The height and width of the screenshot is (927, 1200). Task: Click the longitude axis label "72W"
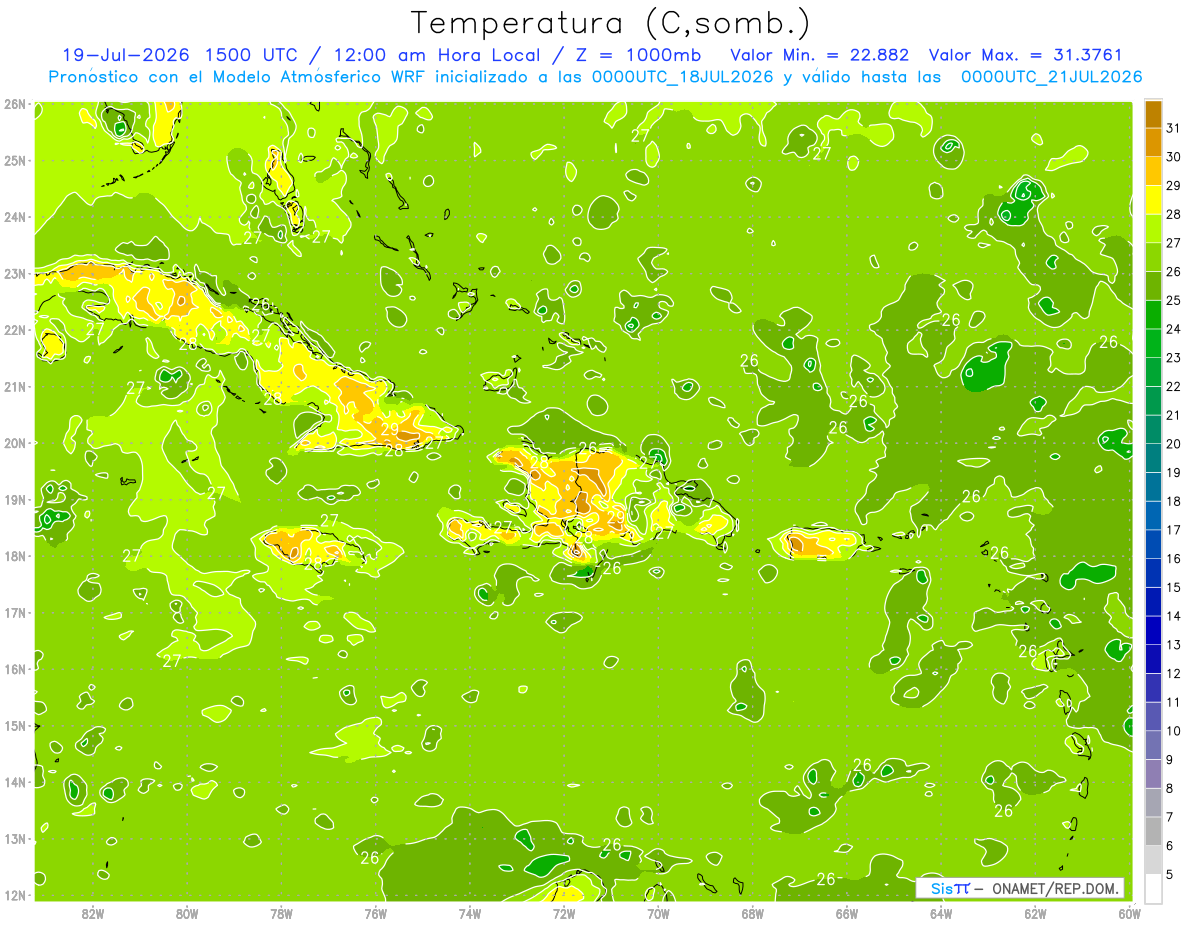(563, 913)
